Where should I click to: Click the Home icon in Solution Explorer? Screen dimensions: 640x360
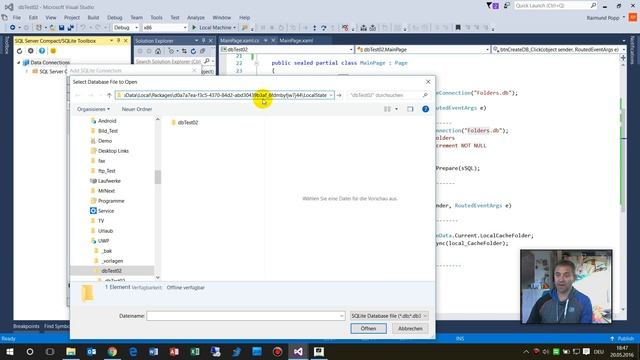tap(158, 51)
